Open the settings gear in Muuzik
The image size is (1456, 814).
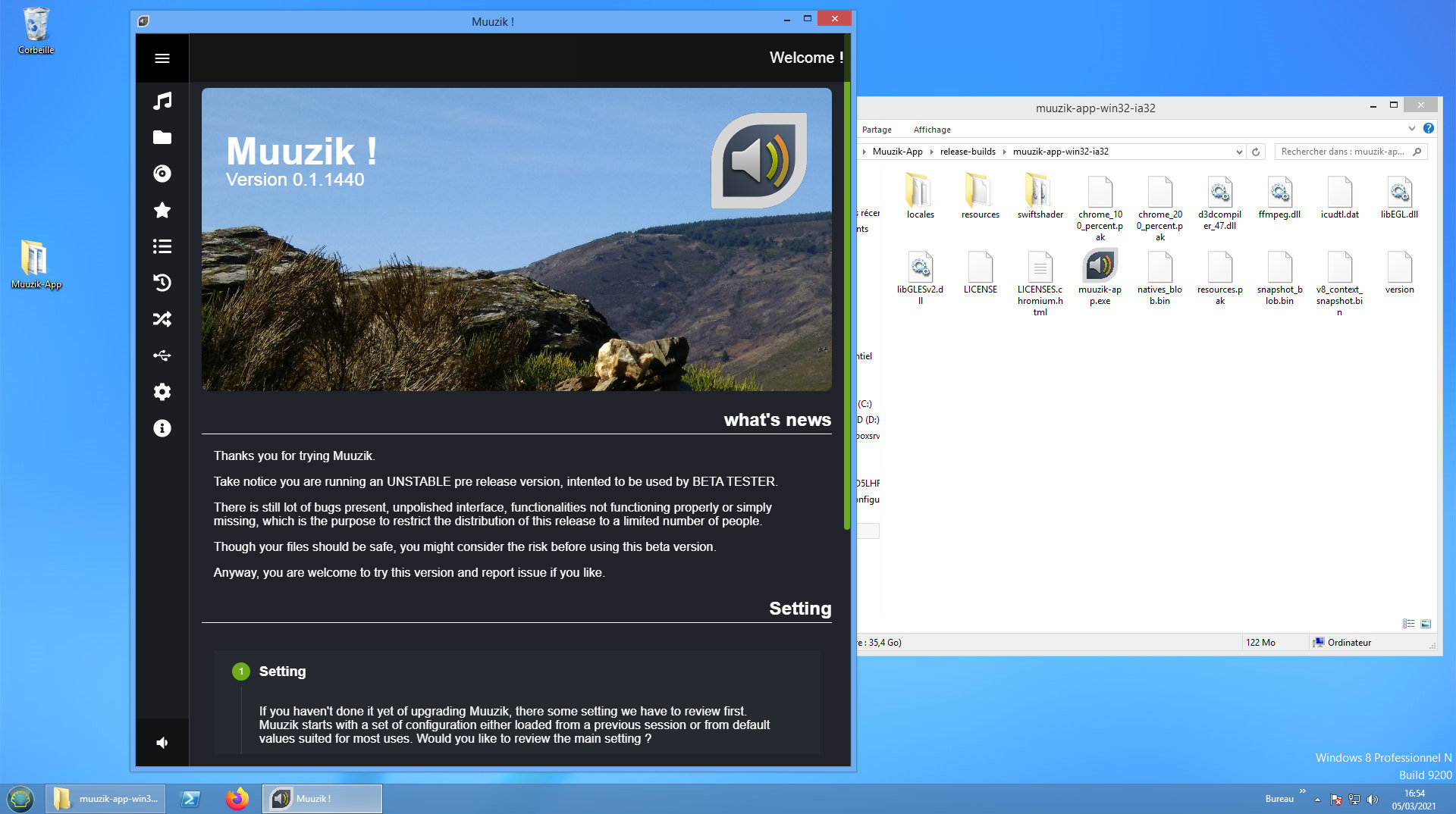point(162,392)
